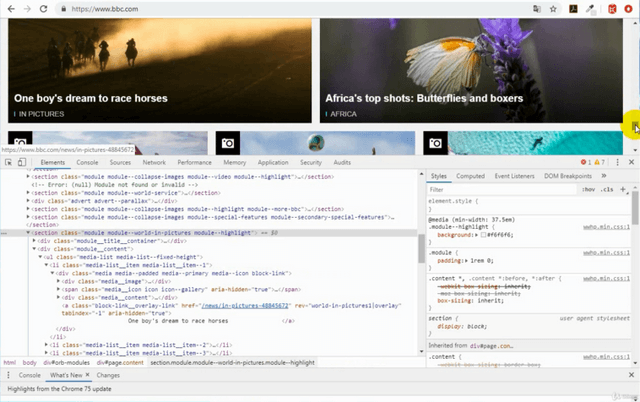Click the #f6f6f6 background color swatch
This screenshot has width=640, height=402.
click(x=484, y=234)
